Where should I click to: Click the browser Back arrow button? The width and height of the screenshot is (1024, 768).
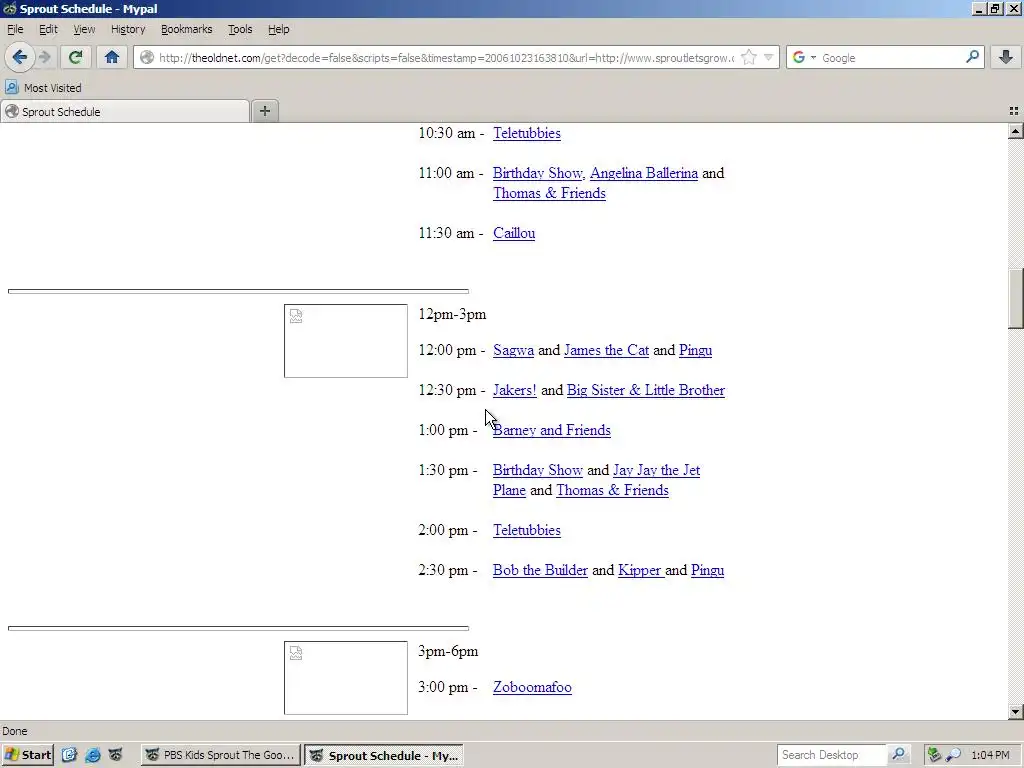point(19,57)
